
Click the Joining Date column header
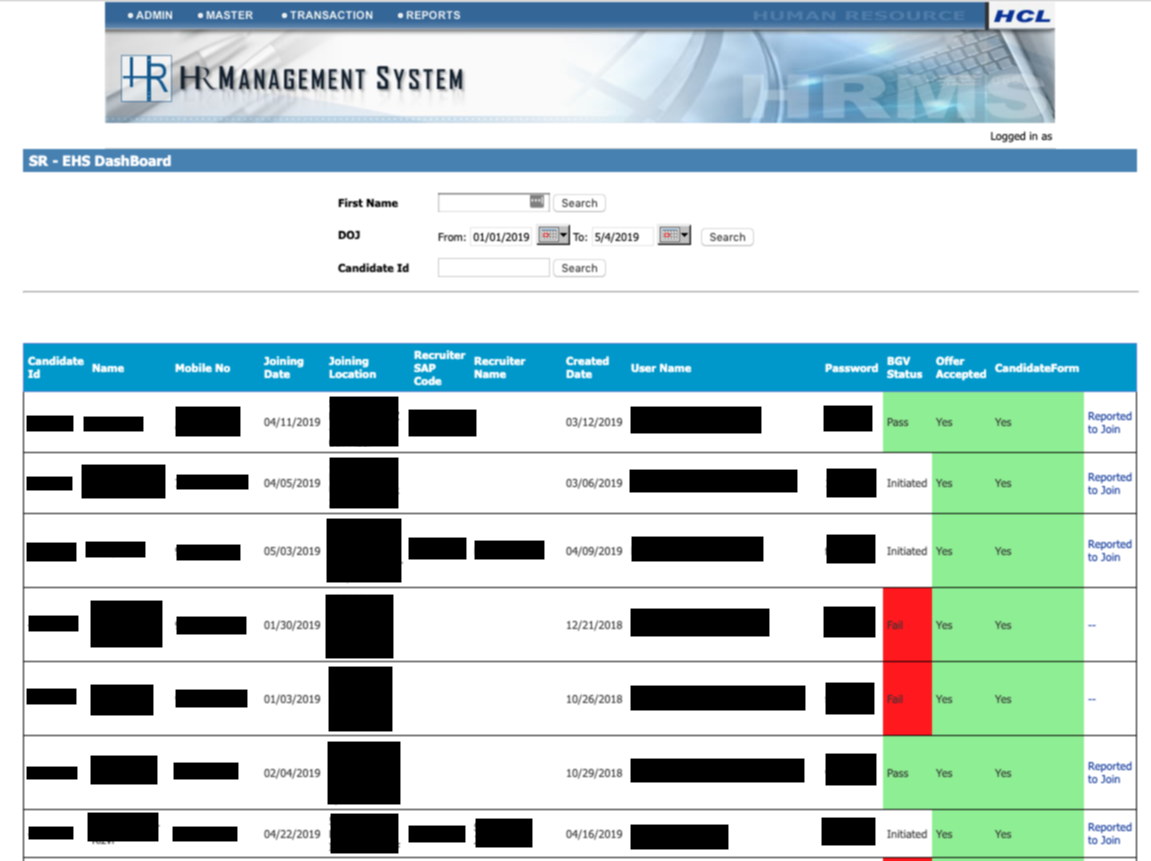pos(283,368)
